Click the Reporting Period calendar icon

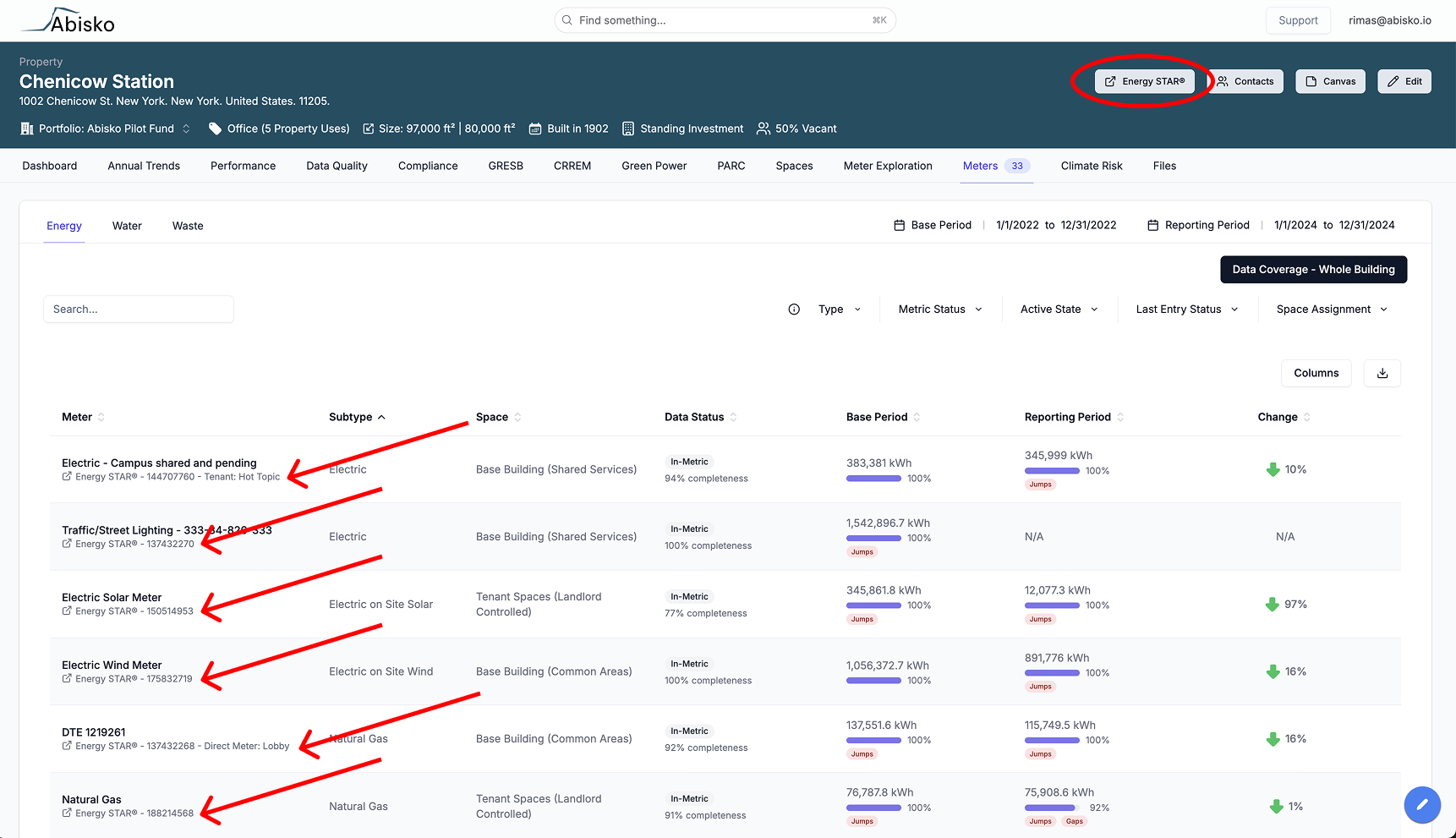[x=1153, y=225]
